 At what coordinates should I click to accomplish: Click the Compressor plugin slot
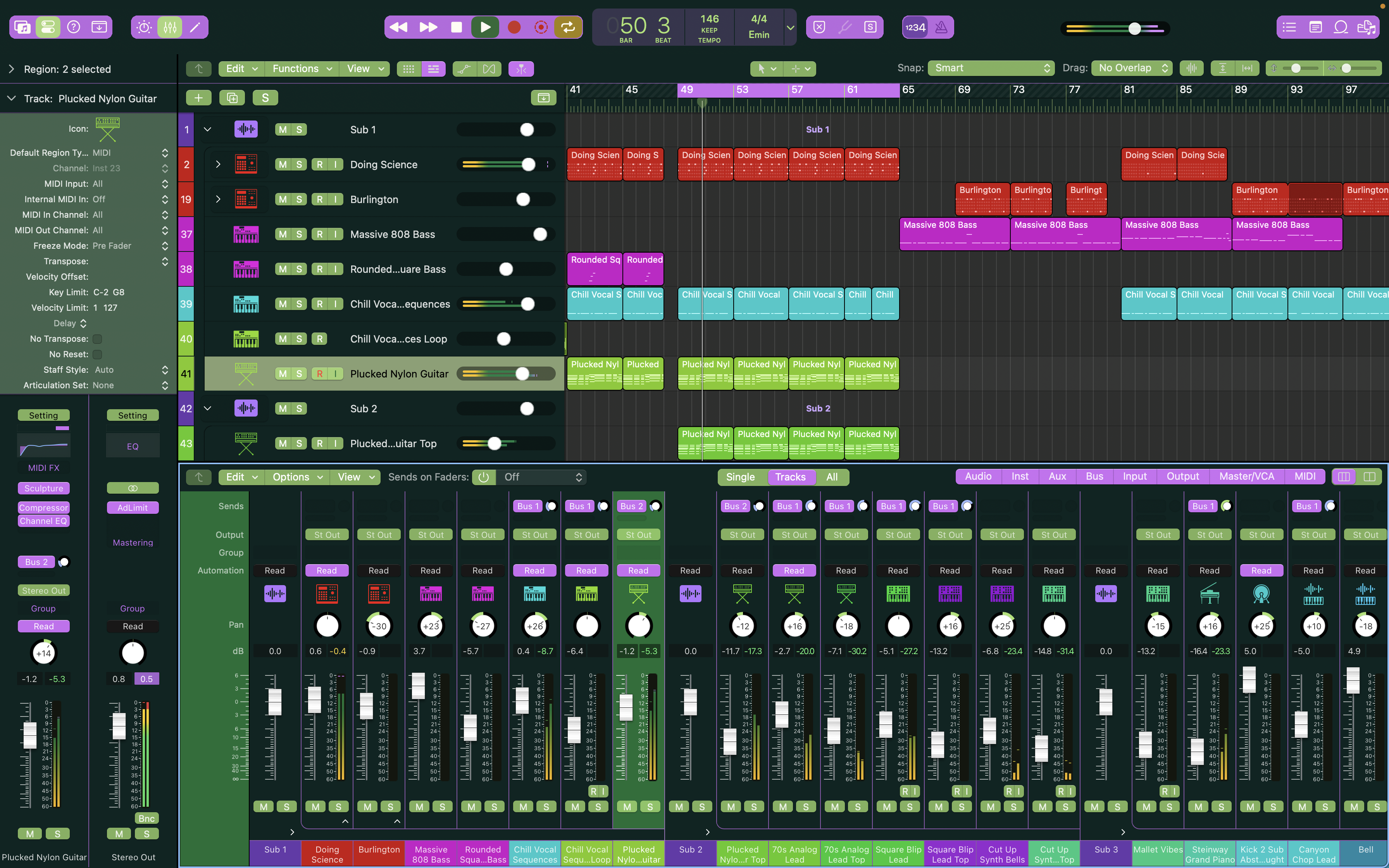[44, 508]
